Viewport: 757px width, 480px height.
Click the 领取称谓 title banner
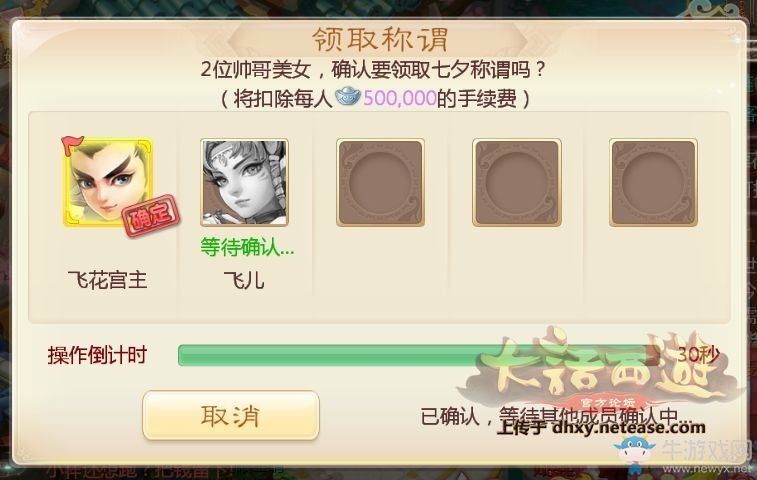tap(380, 39)
